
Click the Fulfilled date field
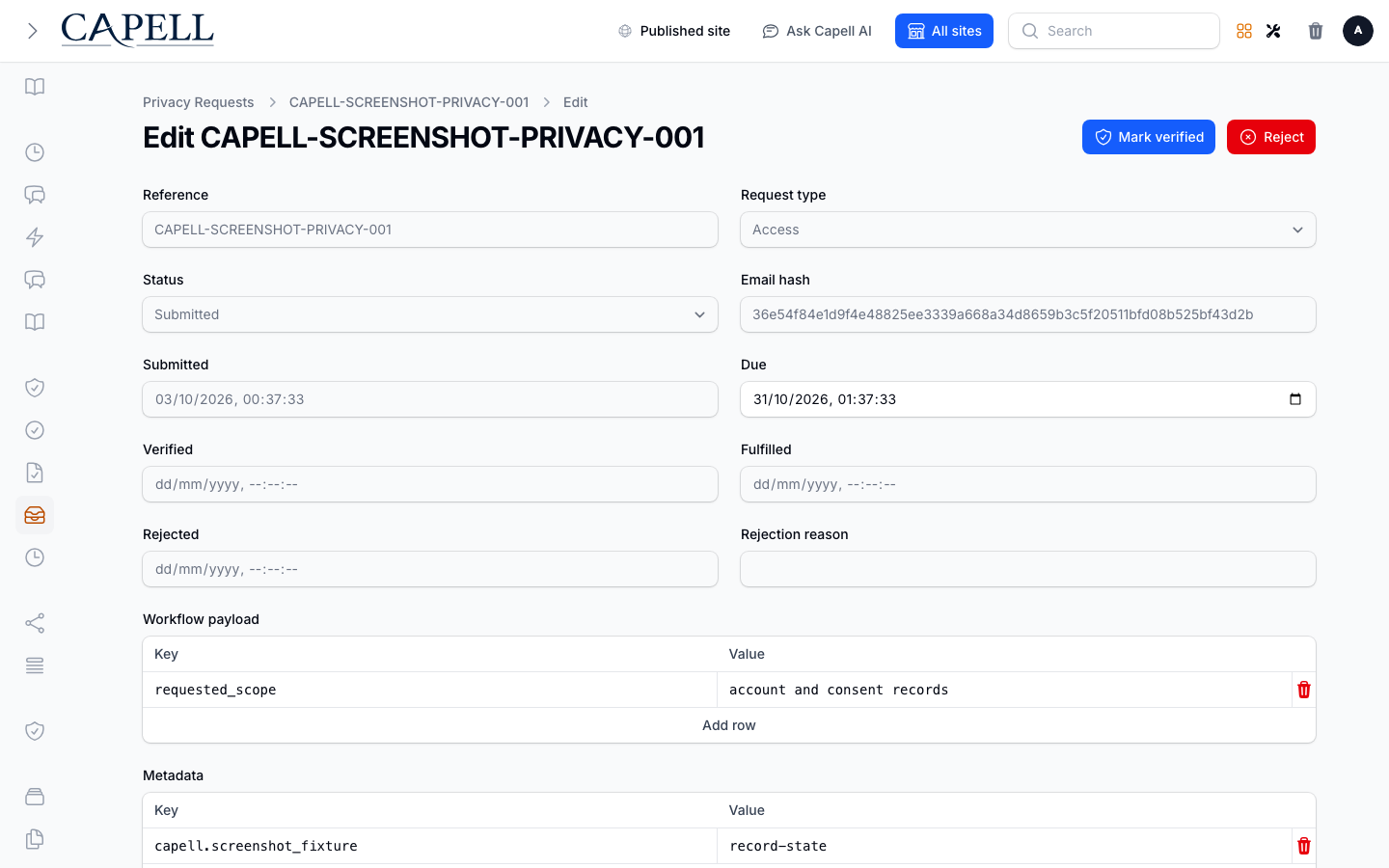(x=1028, y=484)
